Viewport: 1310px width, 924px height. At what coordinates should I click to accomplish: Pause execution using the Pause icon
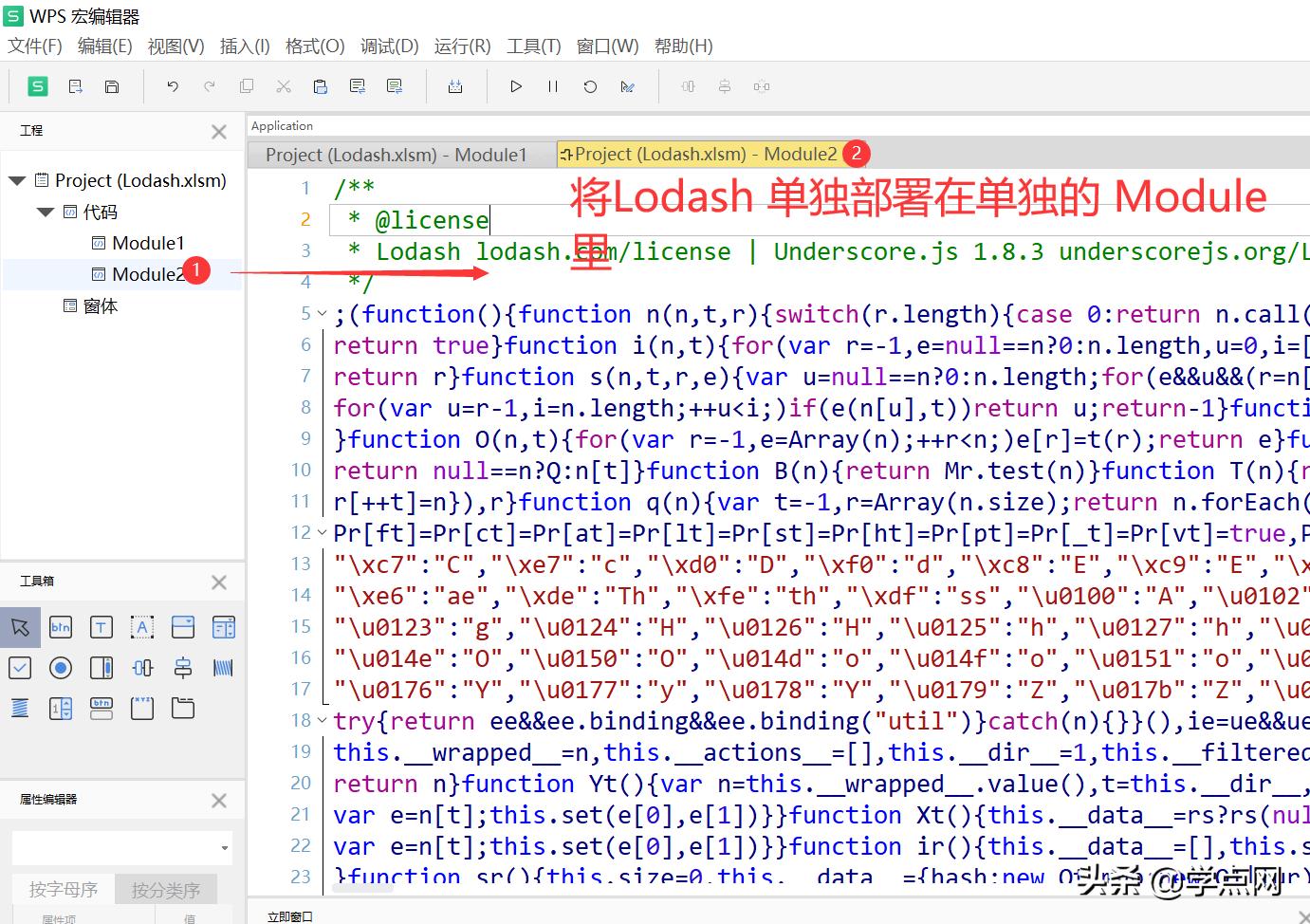point(552,85)
